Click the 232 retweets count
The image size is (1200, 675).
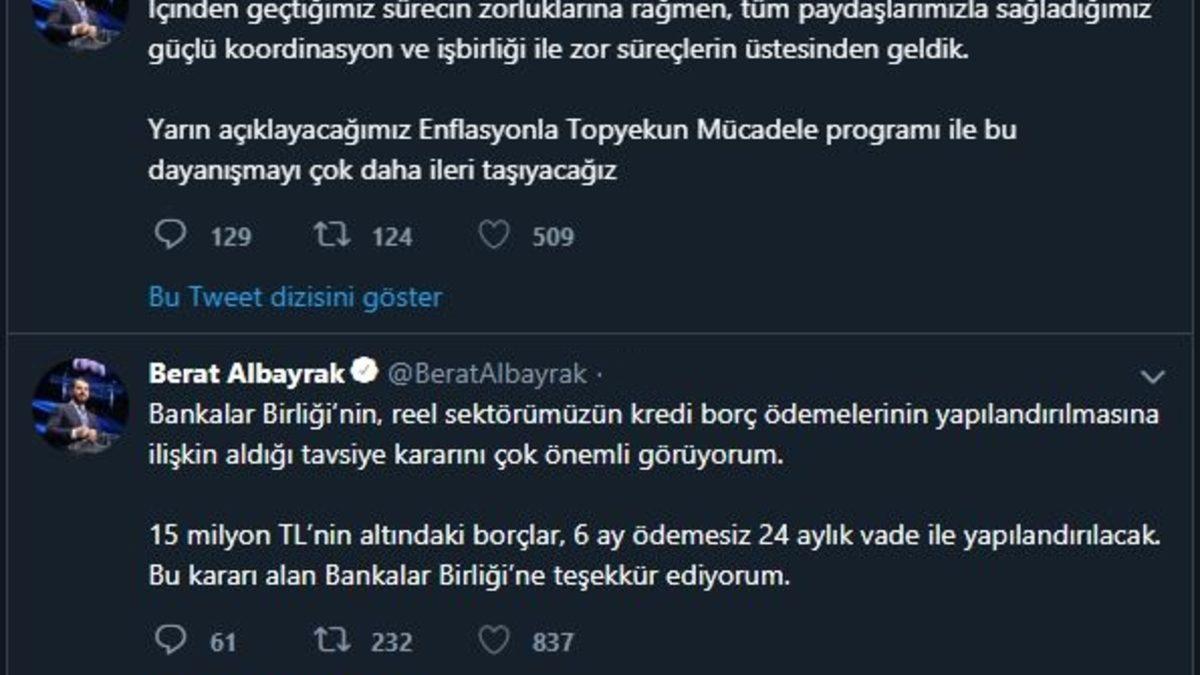[392, 641]
